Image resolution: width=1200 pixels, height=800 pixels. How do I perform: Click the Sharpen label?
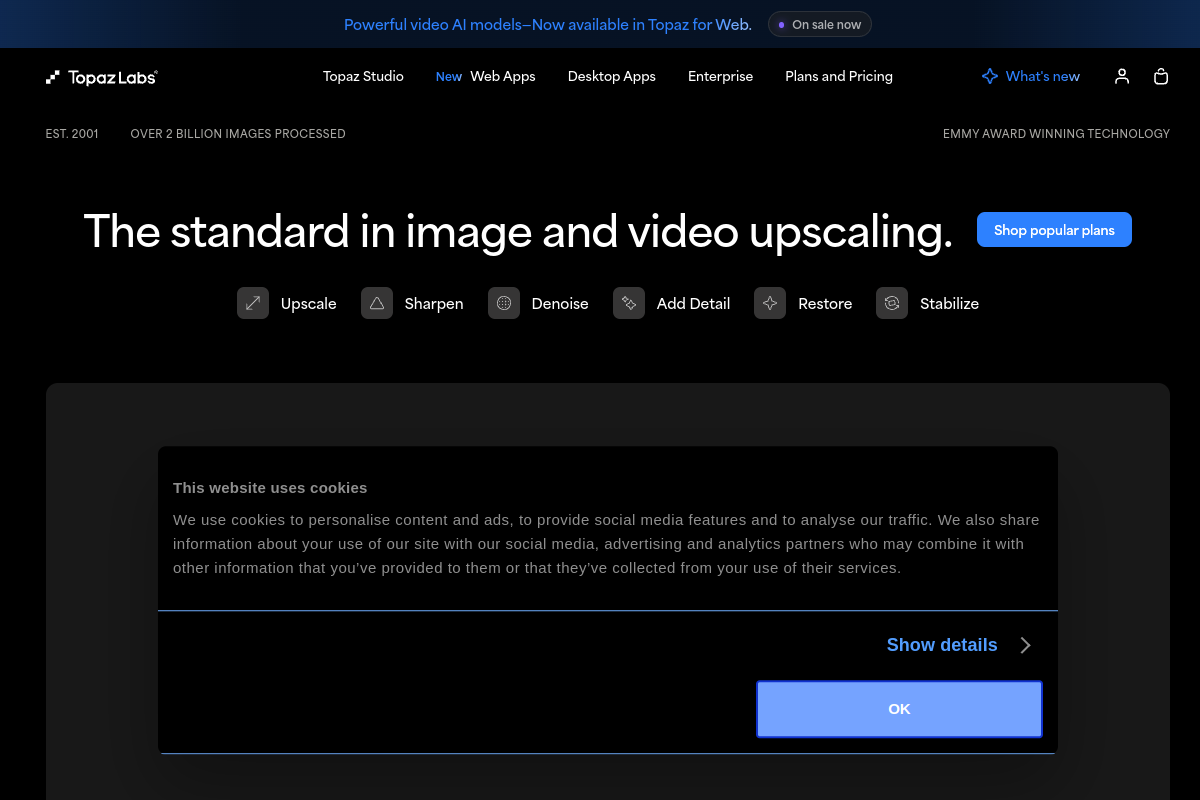(434, 303)
